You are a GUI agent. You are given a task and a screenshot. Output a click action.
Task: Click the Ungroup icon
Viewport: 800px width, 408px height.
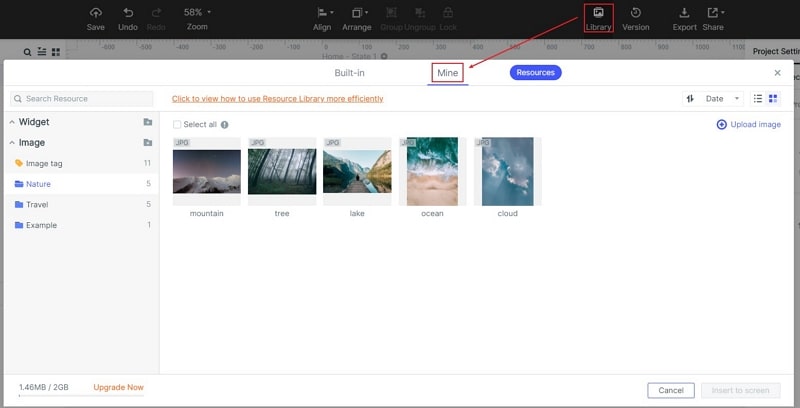click(420, 13)
